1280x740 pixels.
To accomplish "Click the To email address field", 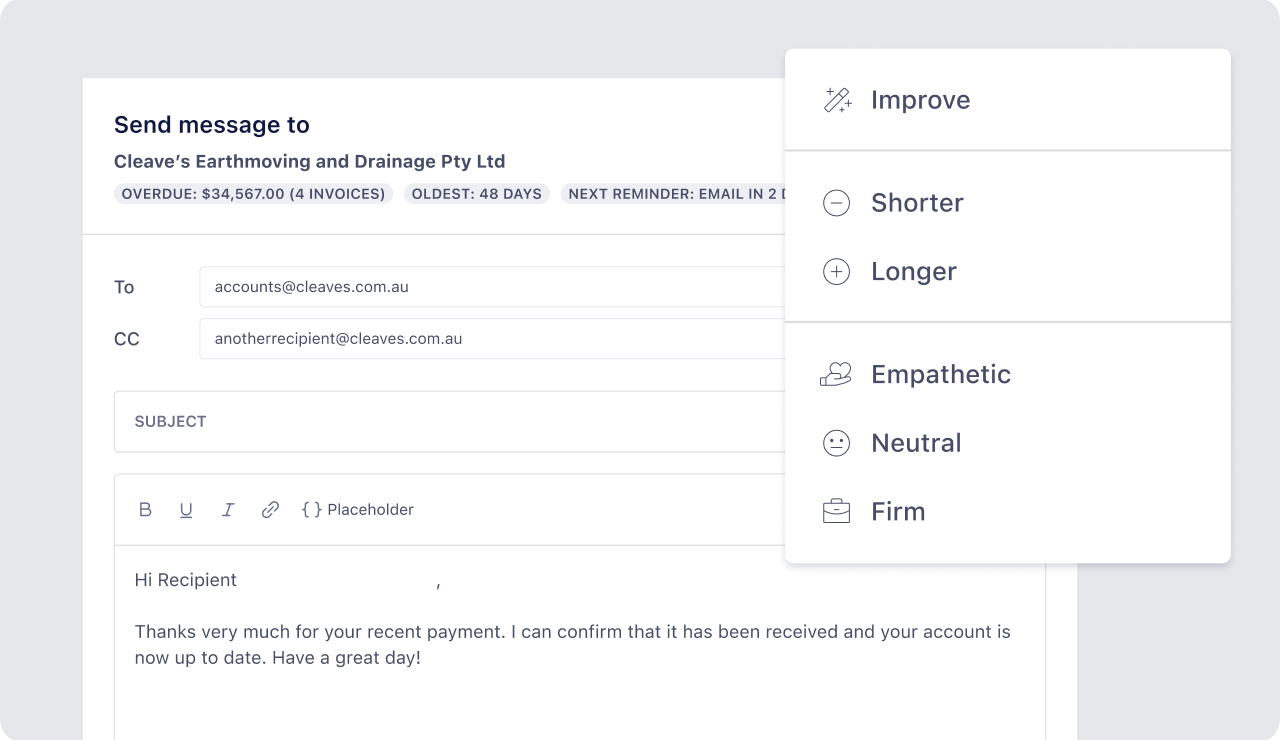I will tap(490, 287).
